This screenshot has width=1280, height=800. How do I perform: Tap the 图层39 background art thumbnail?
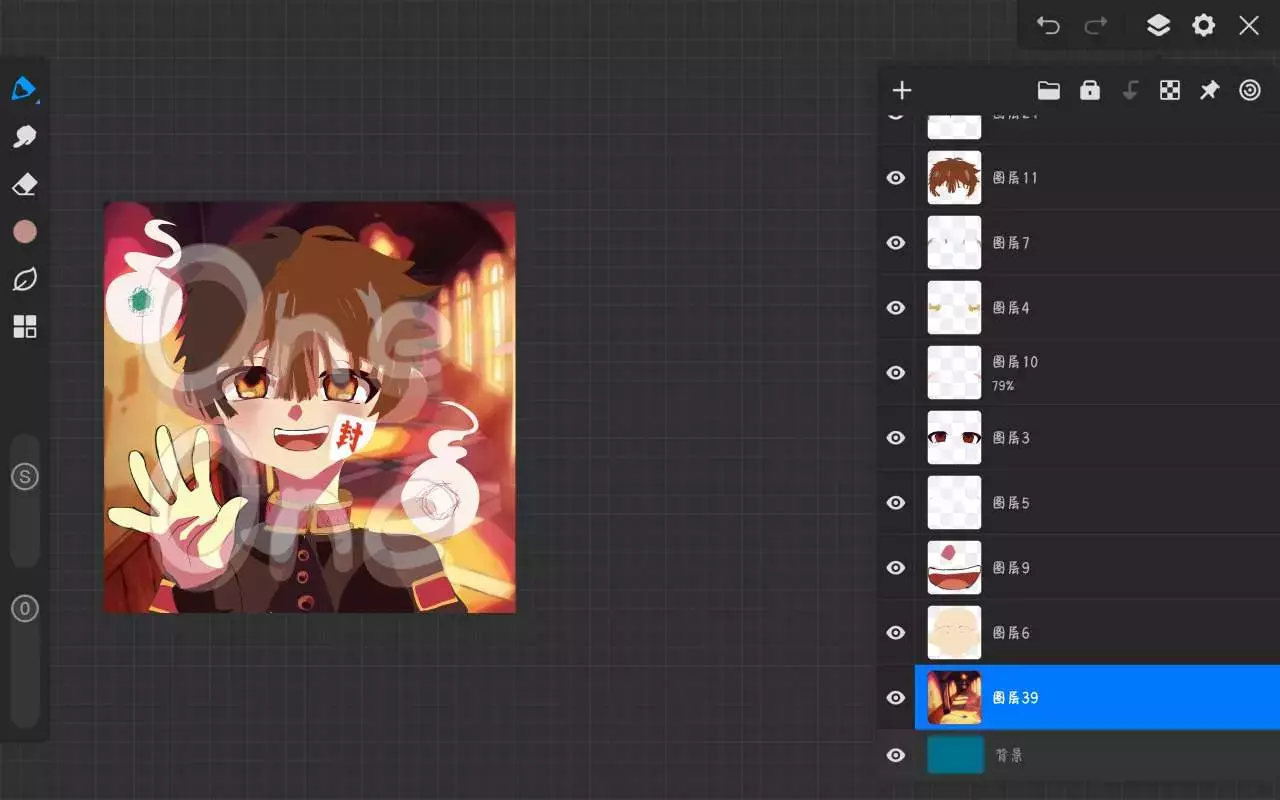[x=954, y=698]
